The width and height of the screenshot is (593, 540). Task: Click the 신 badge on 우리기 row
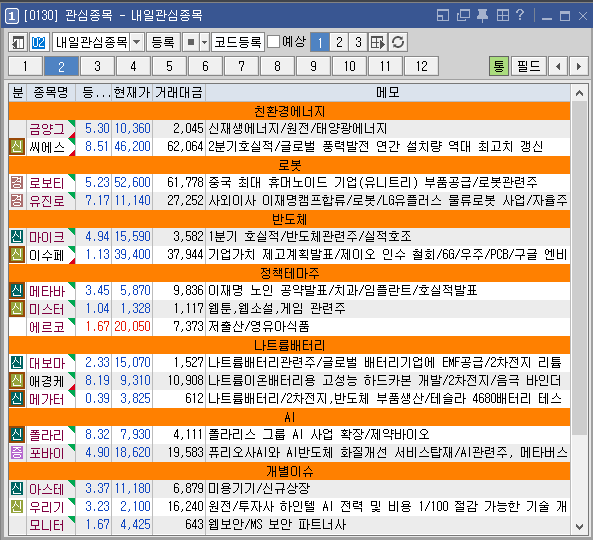click(17, 507)
